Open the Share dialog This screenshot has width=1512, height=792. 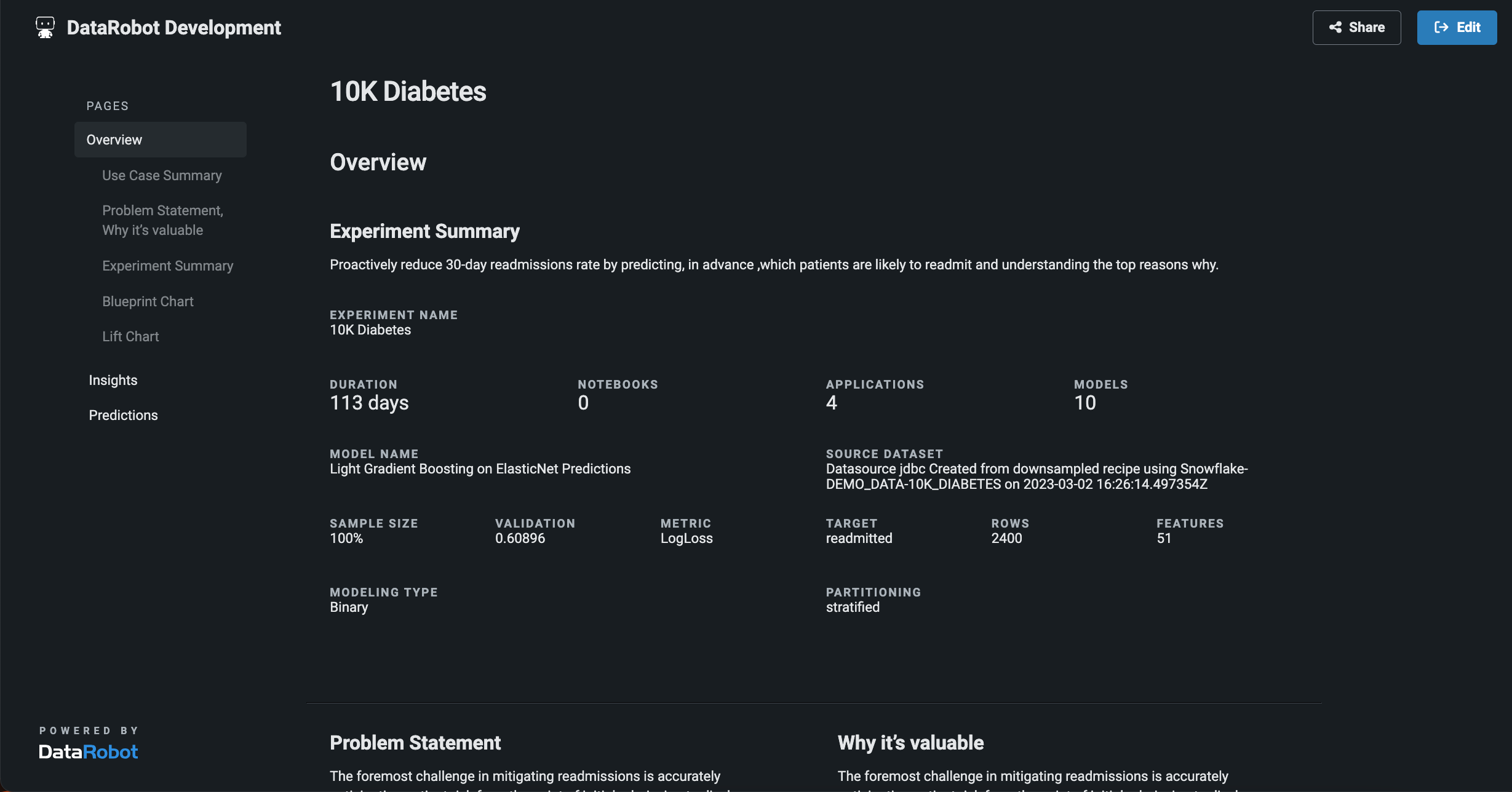[x=1356, y=28]
